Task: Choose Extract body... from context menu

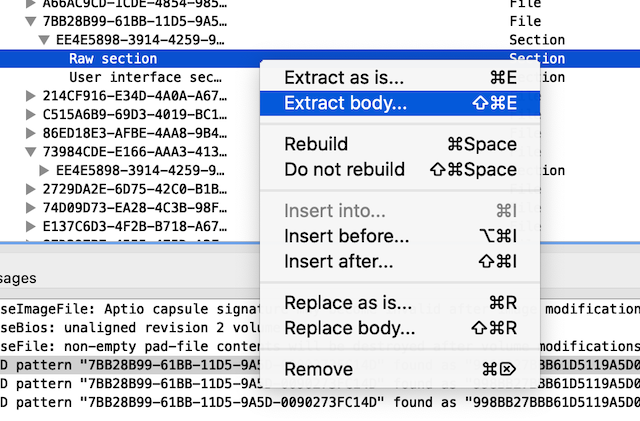Action: (x=400, y=103)
